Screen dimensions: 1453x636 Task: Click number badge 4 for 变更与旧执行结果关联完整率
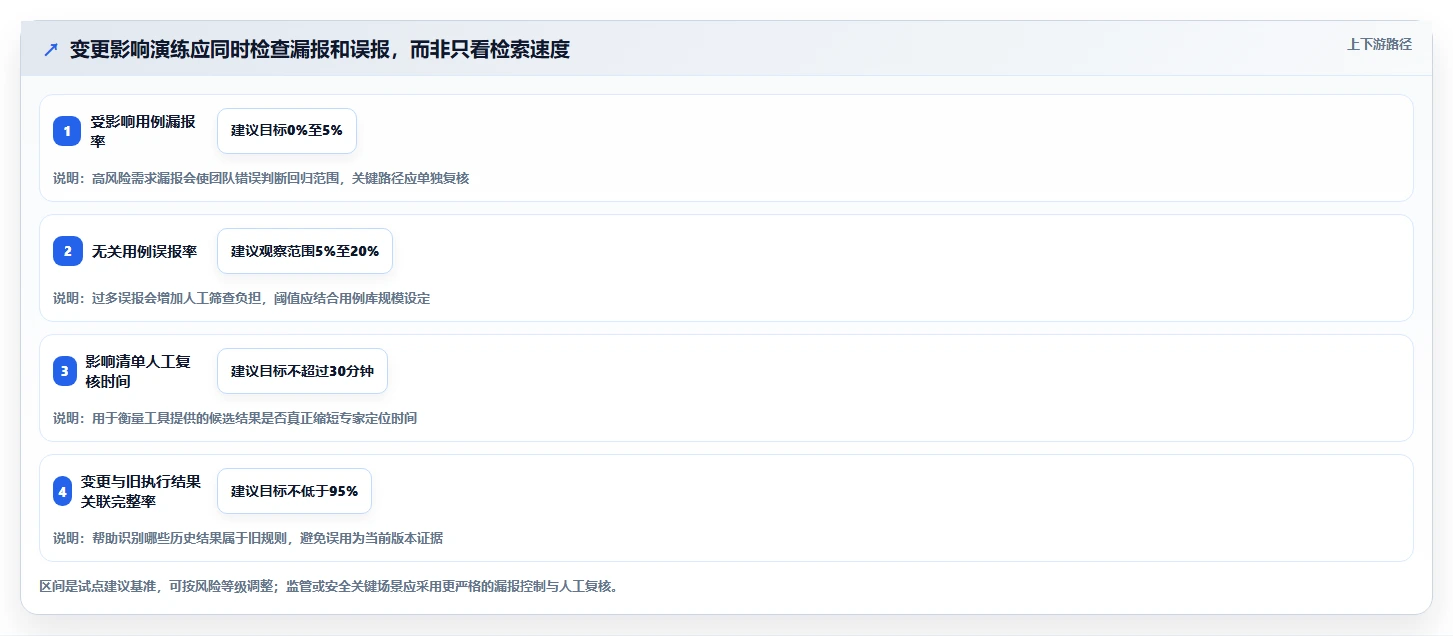click(x=62, y=491)
